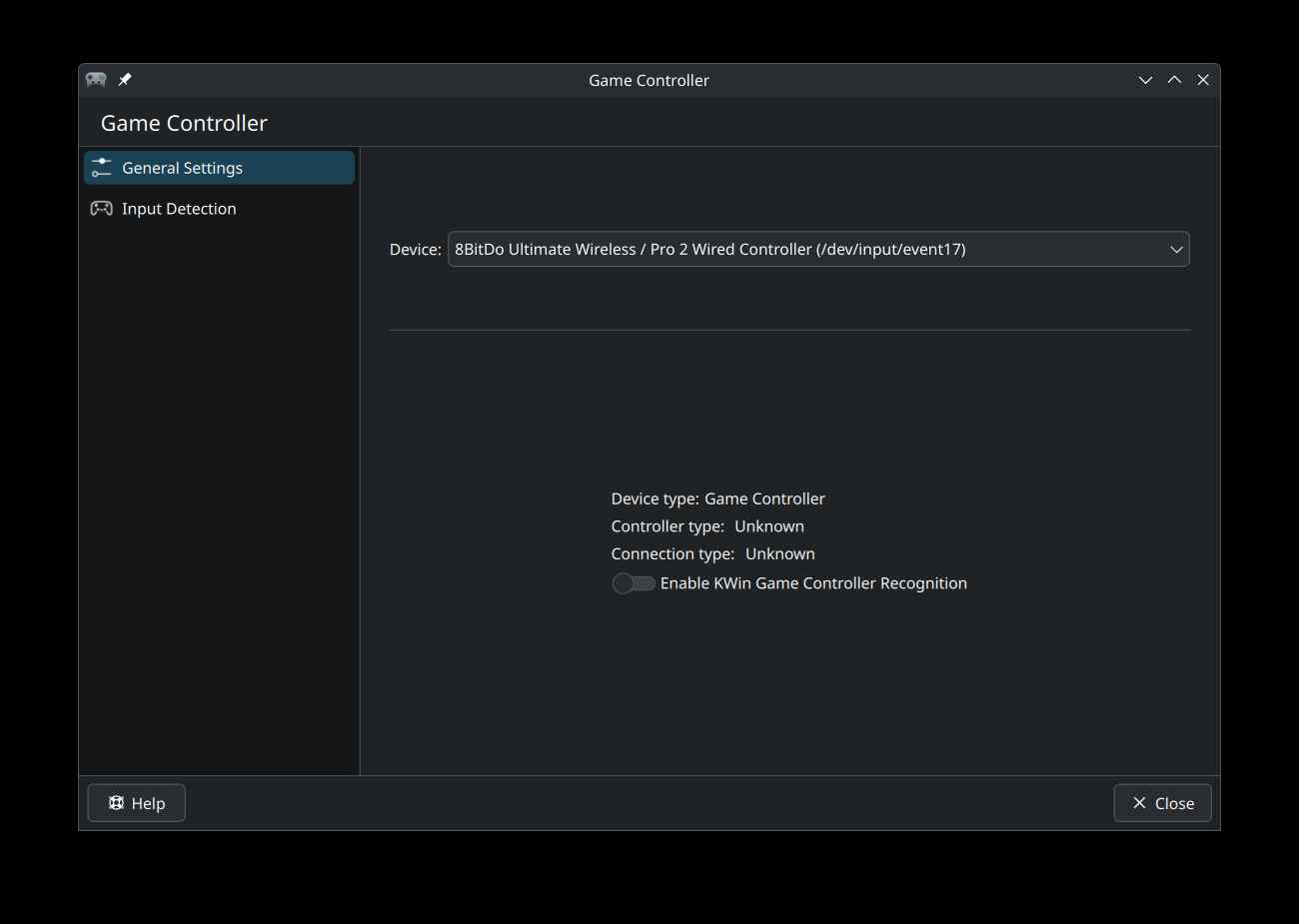The width and height of the screenshot is (1299, 924).
Task: Toggle the KWin Game Controller Recognition switch
Action: click(634, 583)
